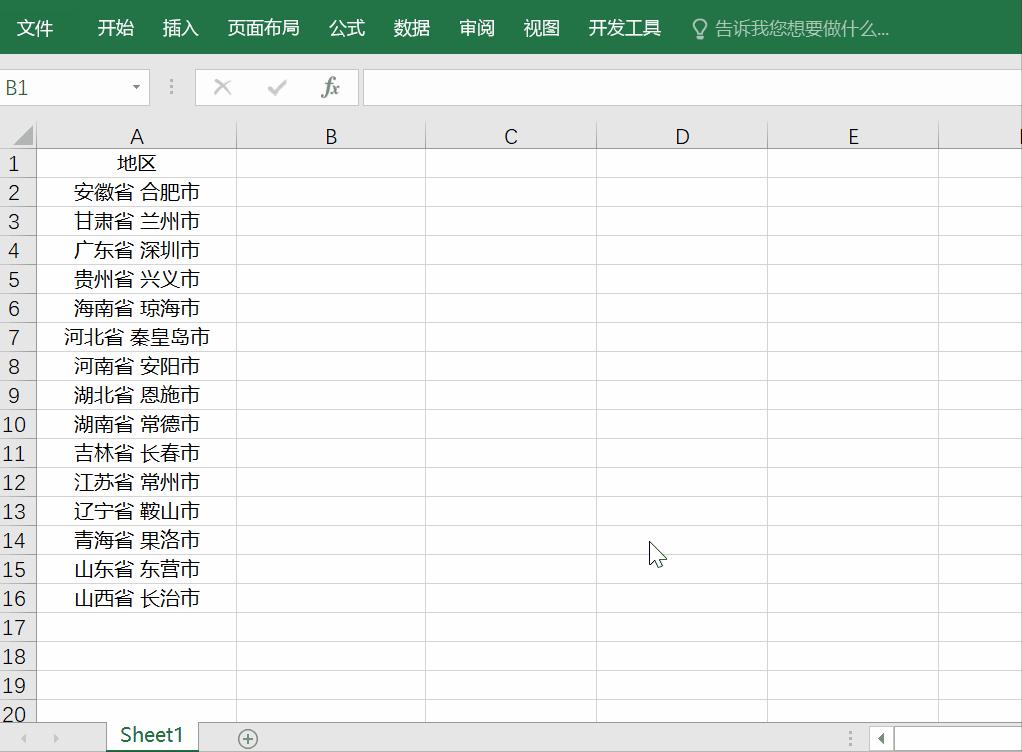The width and height of the screenshot is (1022, 752).
Task: Open the Name Box dropdown arrow
Action: 136,87
